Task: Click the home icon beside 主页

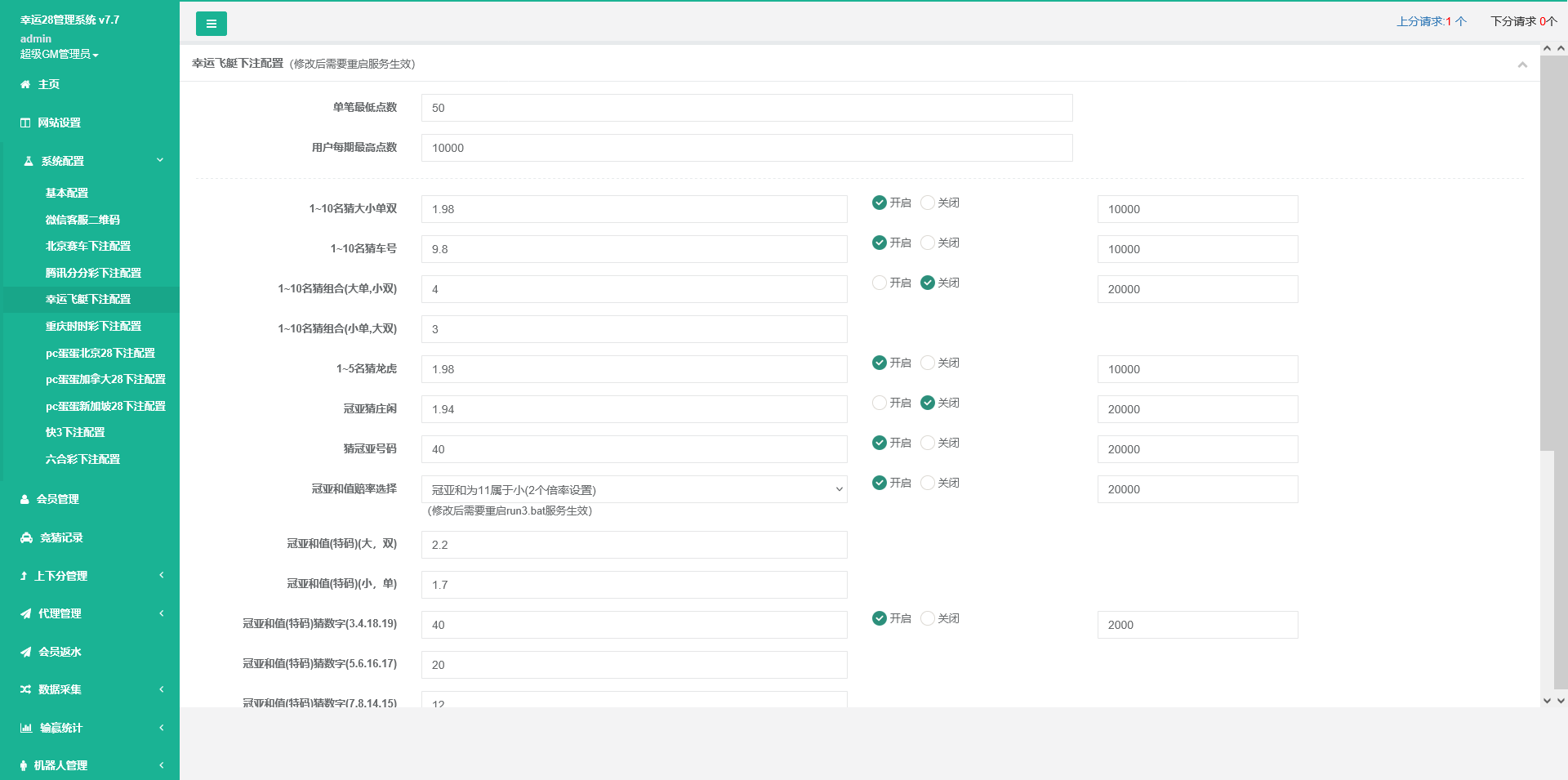Action: [x=25, y=84]
